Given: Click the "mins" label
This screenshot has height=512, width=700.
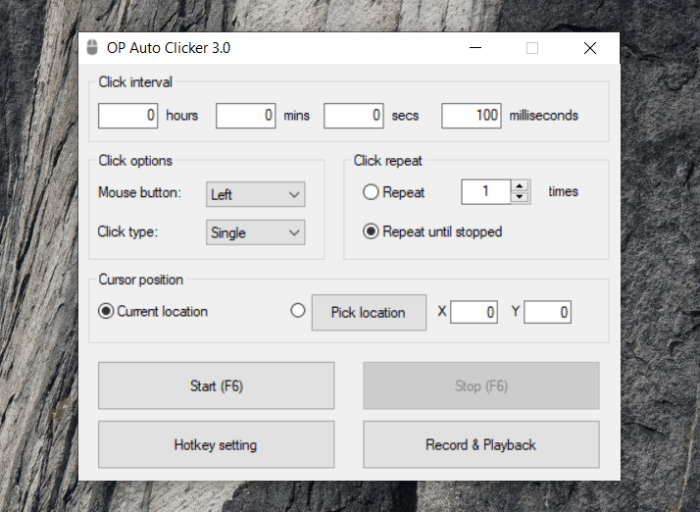Looking at the screenshot, I should coord(296,116).
